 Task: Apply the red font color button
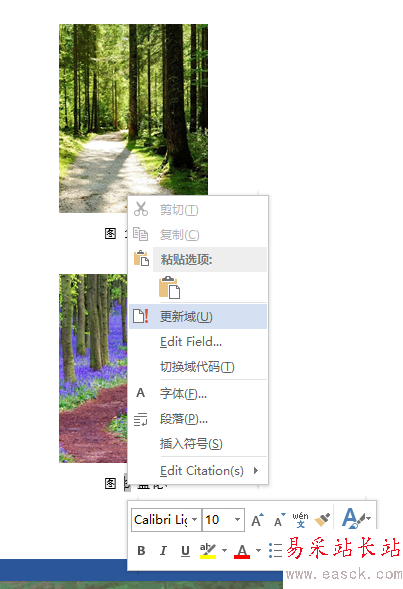tap(242, 551)
